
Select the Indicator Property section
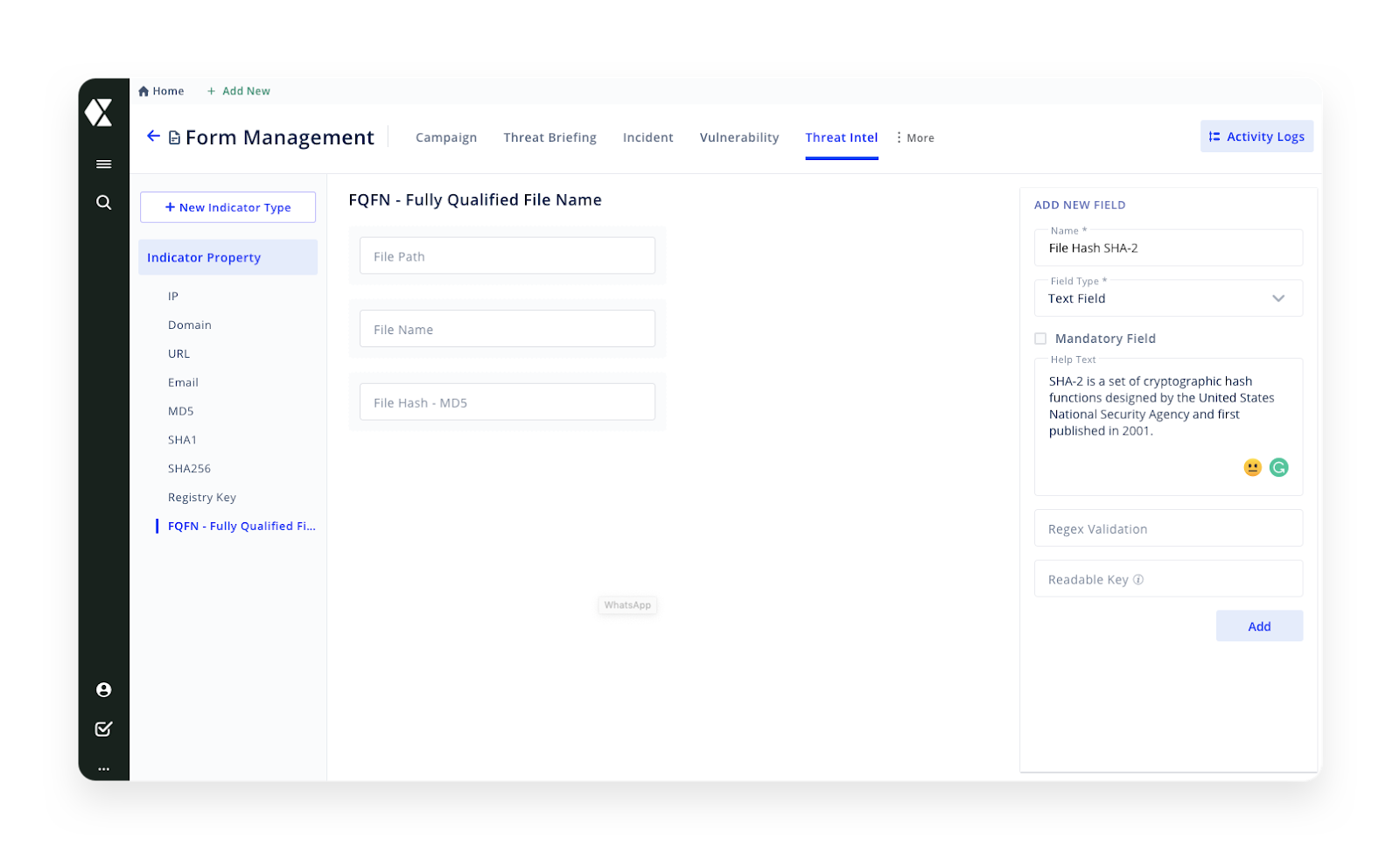(x=227, y=257)
